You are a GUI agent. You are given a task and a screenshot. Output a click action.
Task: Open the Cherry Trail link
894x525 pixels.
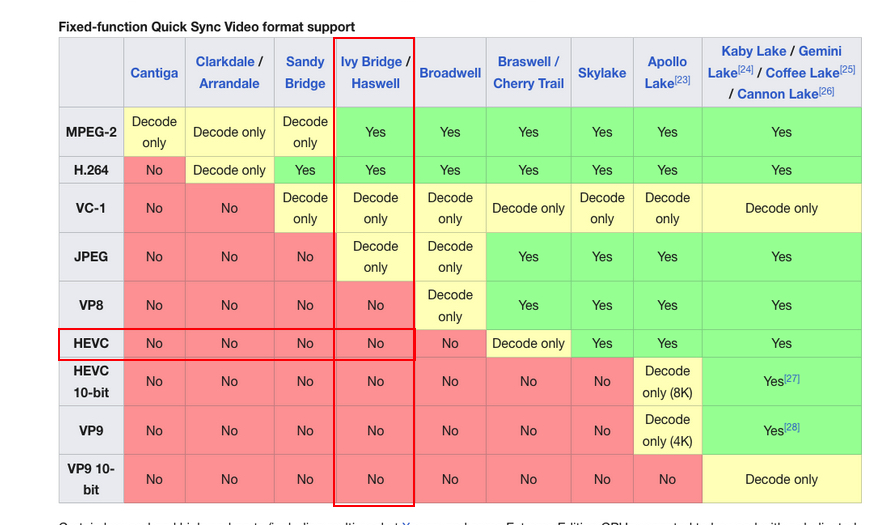(528, 84)
